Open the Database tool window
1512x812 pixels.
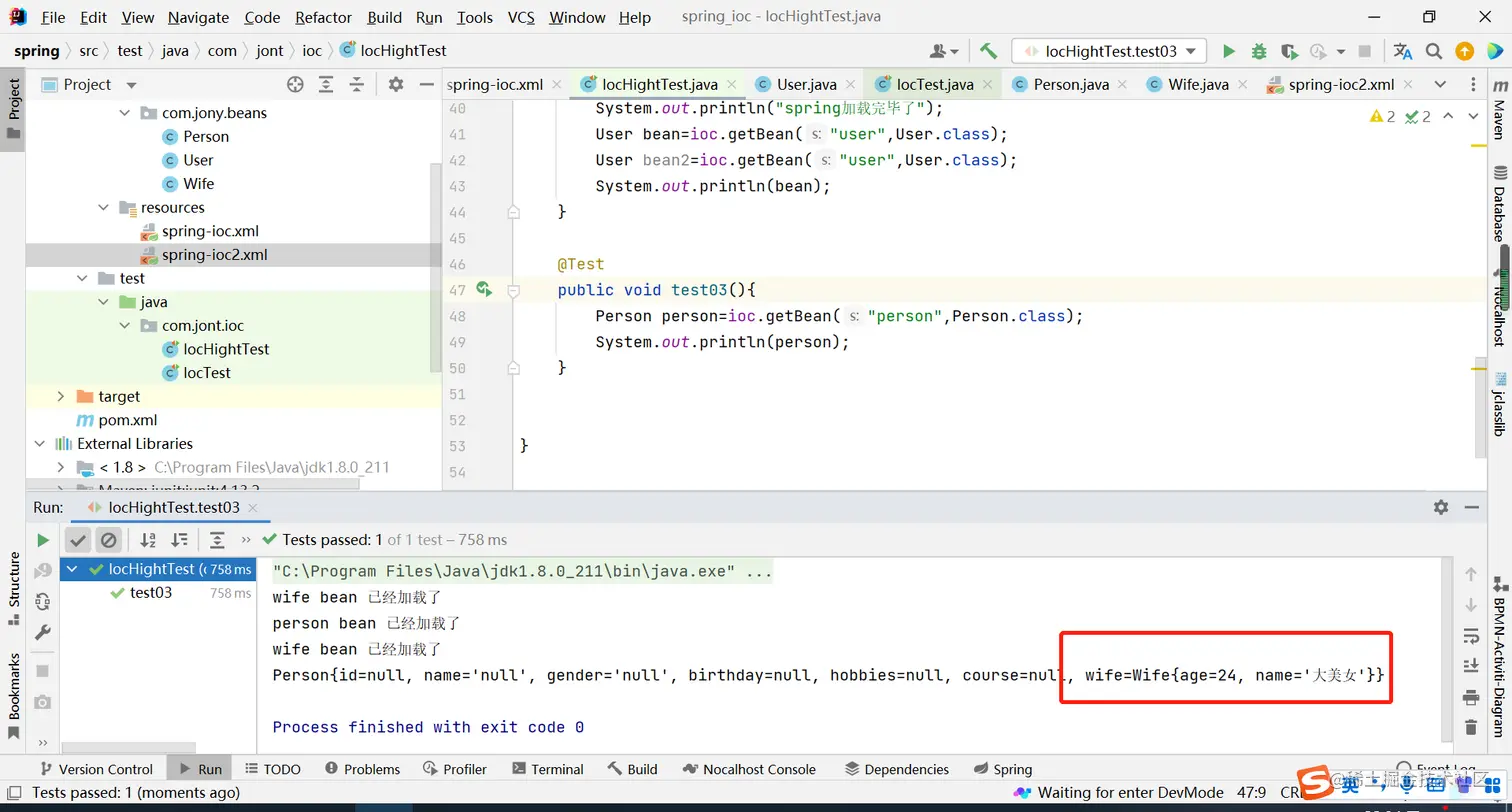point(1499,205)
